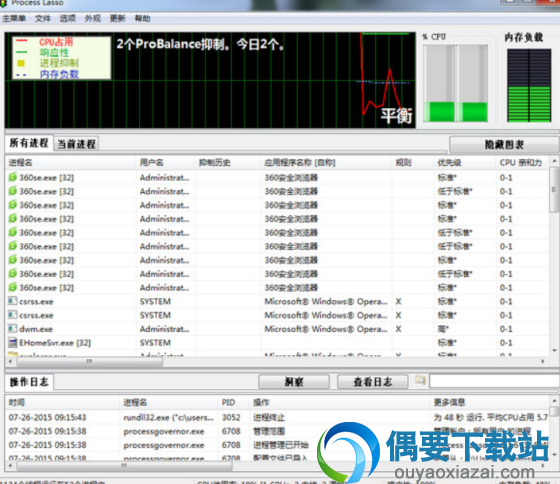Viewport: 560px width, 484px height.
Task: Select the 操作日志 tab
Action: pyautogui.click(x=29, y=382)
